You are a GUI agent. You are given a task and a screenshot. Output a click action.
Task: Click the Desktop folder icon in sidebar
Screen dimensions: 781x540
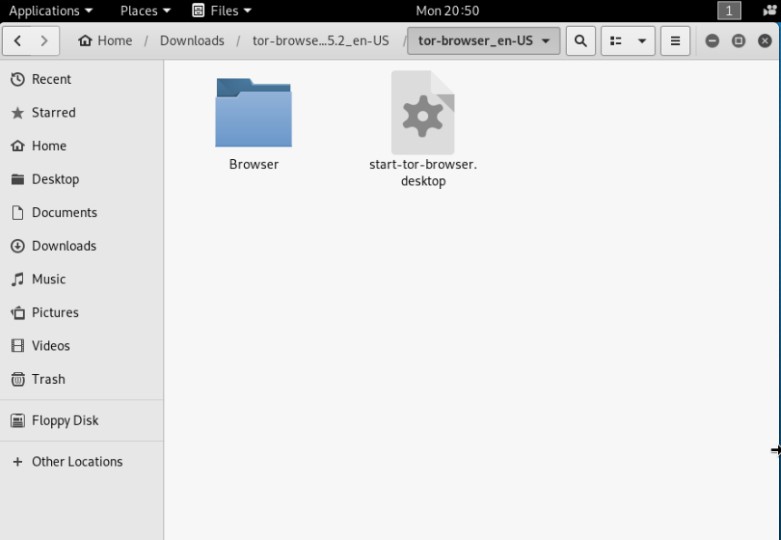pyautogui.click(x=17, y=179)
